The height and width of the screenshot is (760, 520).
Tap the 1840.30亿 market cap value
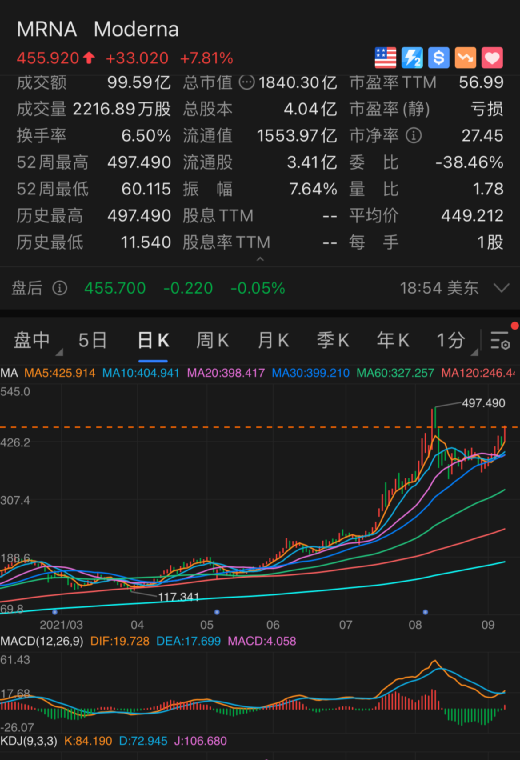[298, 82]
